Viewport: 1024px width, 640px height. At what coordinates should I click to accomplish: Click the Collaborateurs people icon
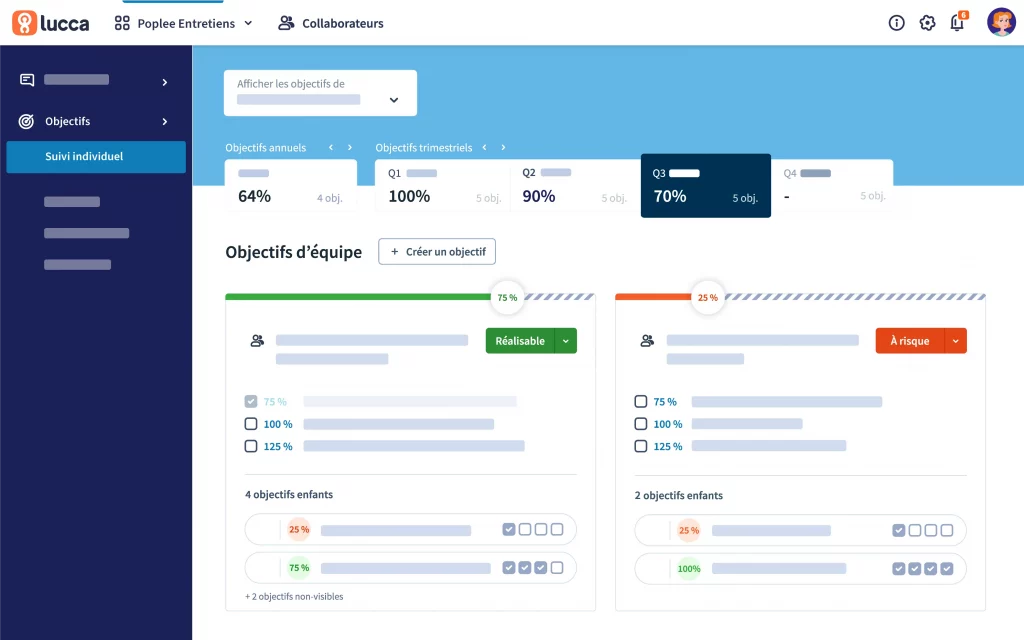click(x=286, y=24)
